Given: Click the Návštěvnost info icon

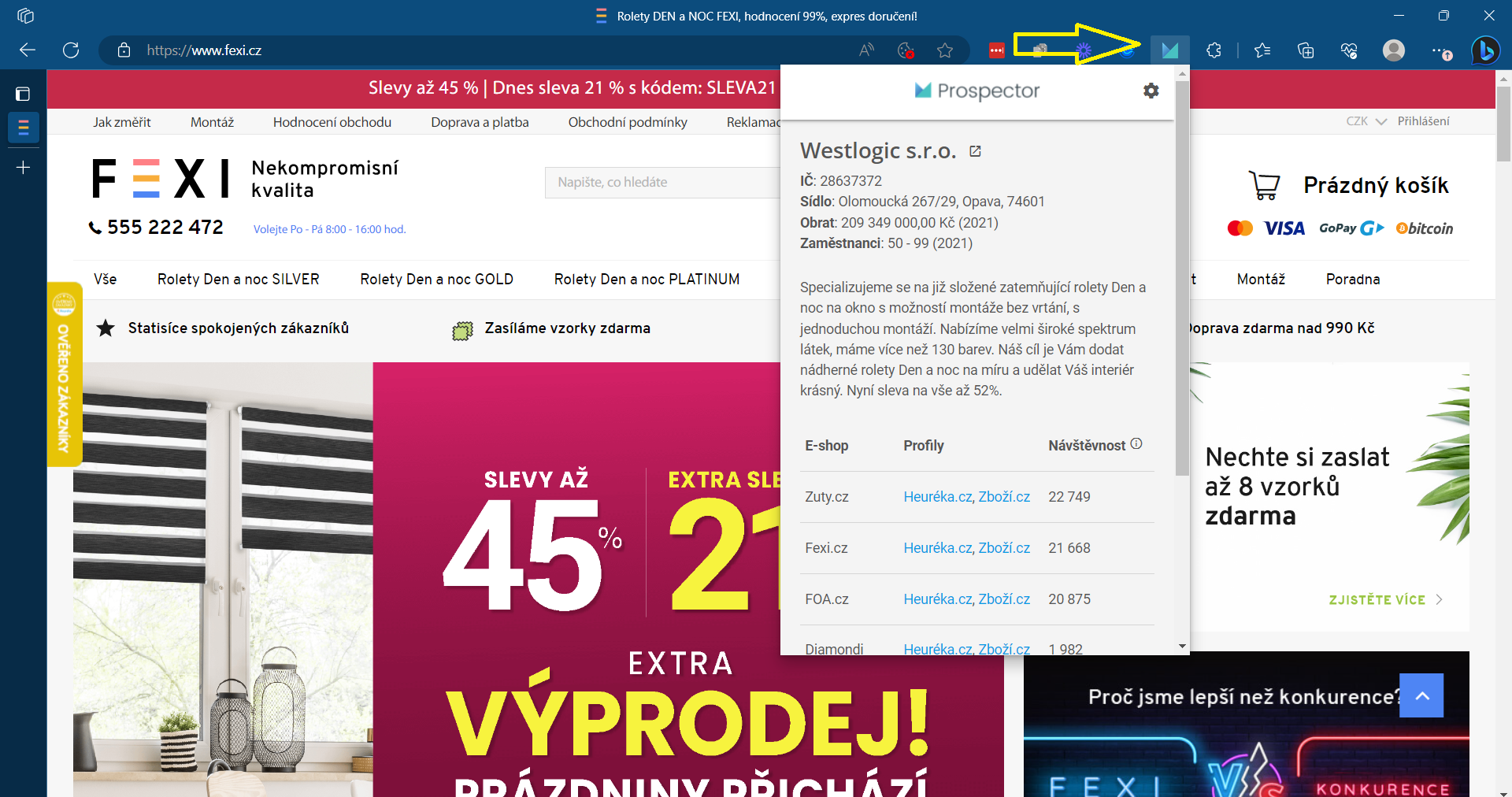Looking at the screenshot, I should coord(1136,443).
